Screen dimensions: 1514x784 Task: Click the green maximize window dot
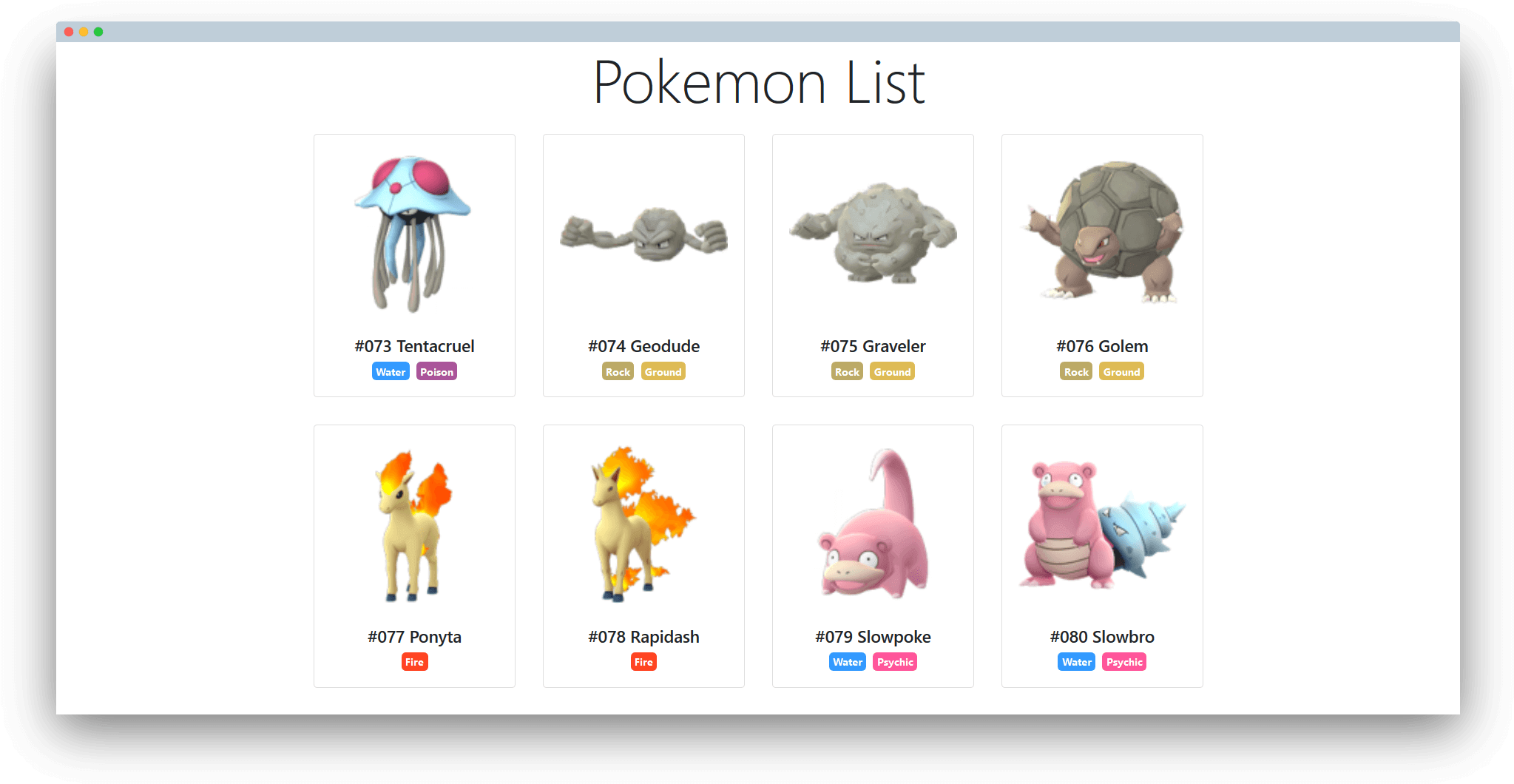[98, 32]
